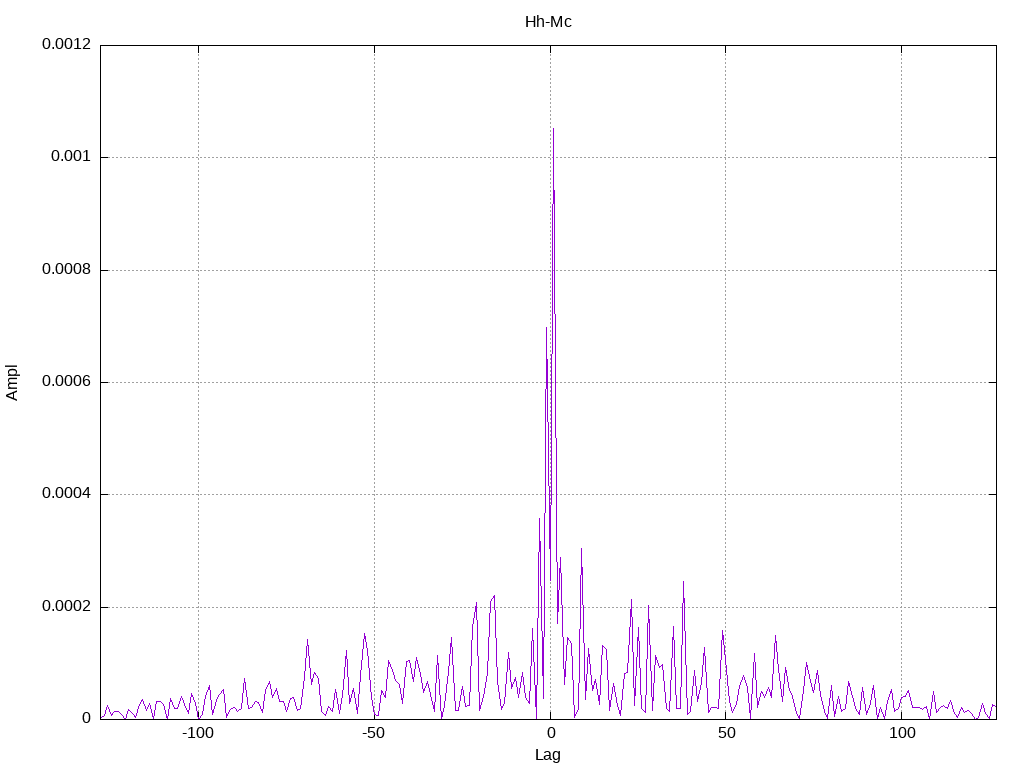
Task: Click the x-axis tick label -50
Action: pyautogui.click(x=374, y=733)
